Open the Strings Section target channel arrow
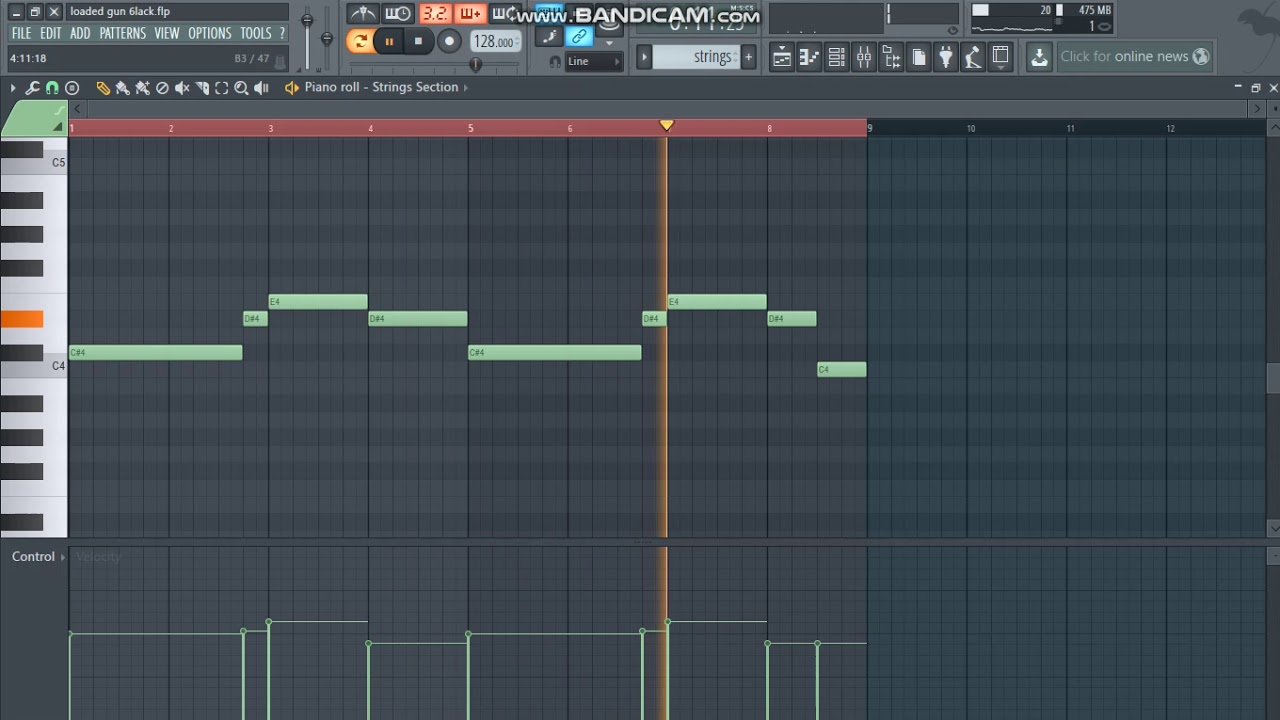Screen dimensions: 1280x720 coord(465,87)
